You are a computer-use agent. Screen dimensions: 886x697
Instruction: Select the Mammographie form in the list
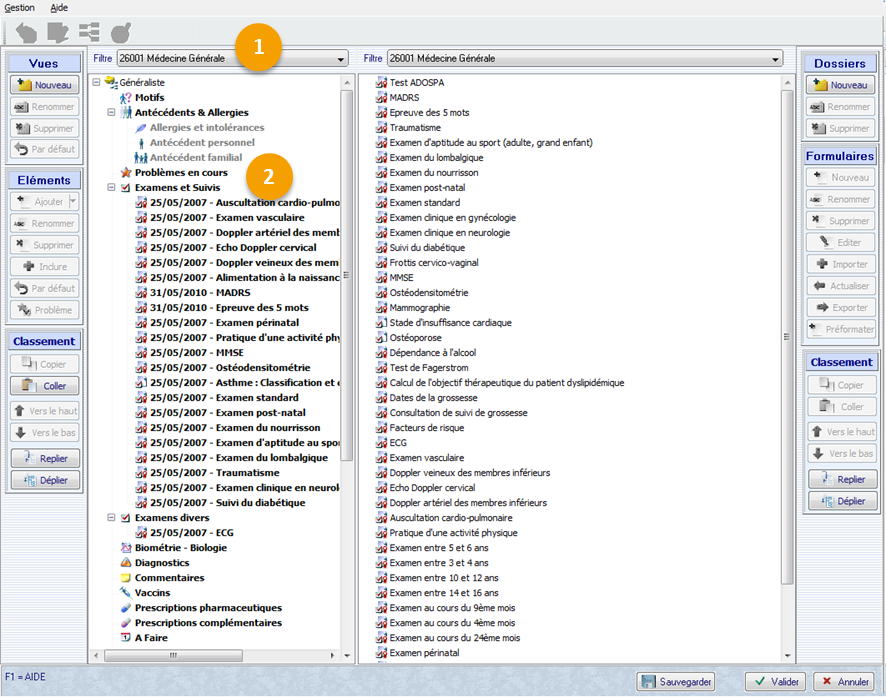tap(418, 308)
